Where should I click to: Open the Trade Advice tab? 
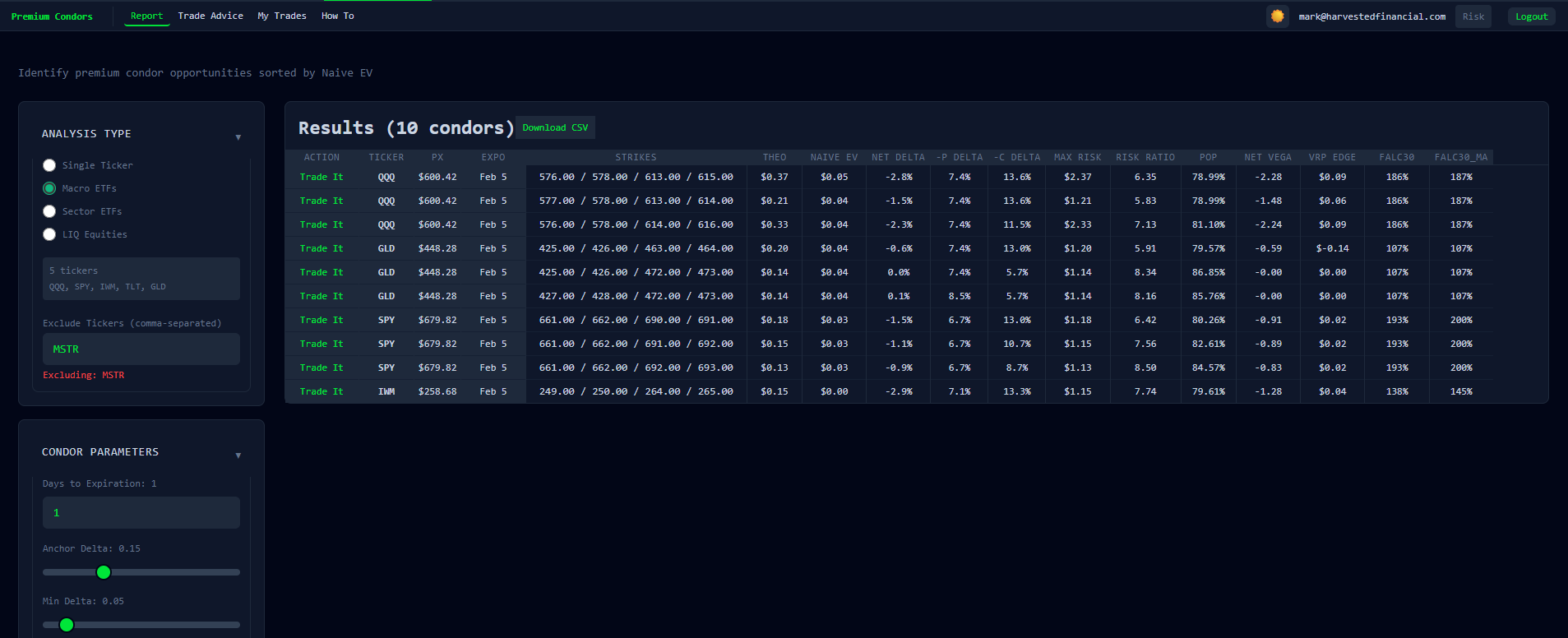pos(210,16)
